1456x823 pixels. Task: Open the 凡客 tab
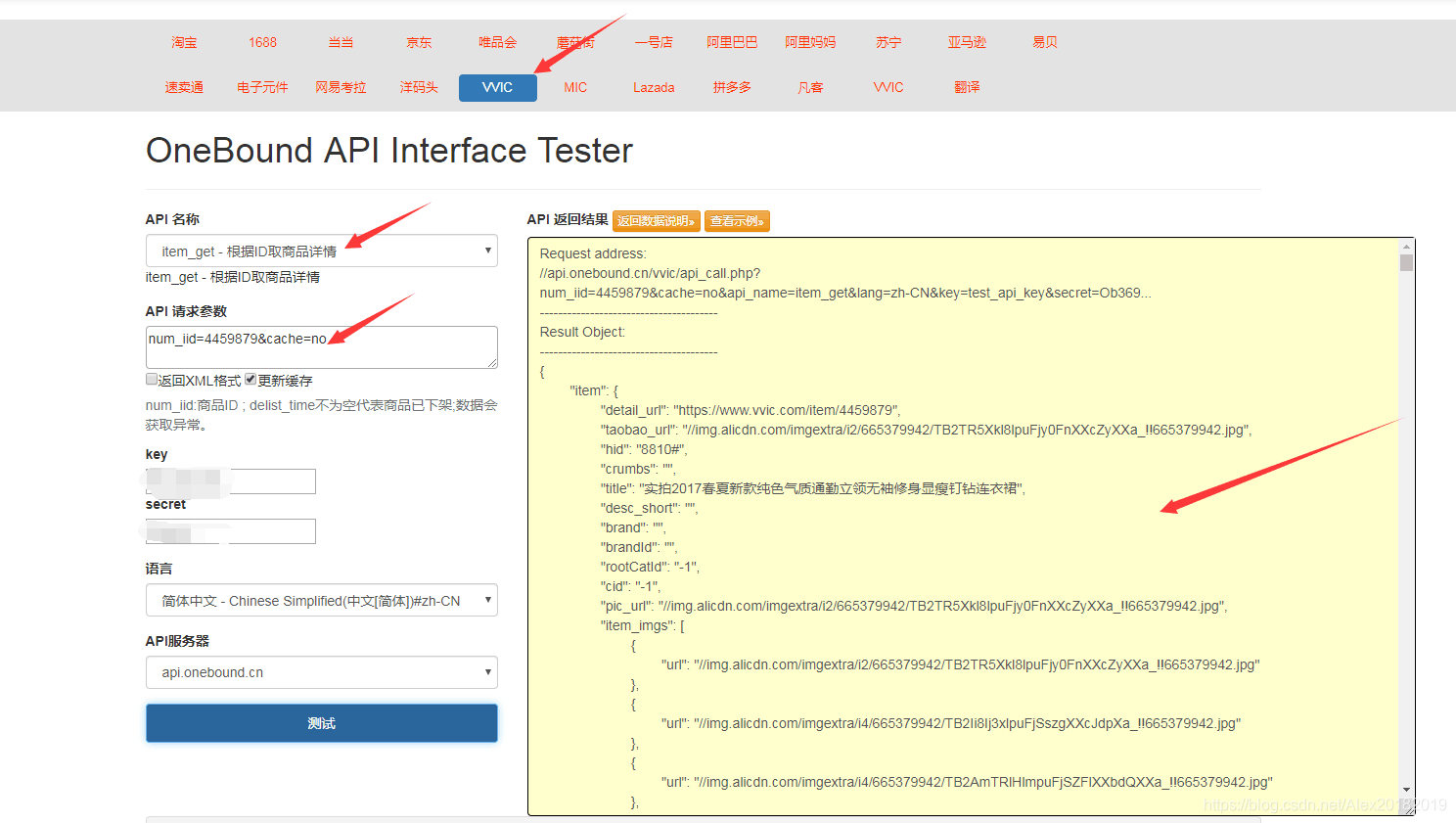pos(810,88)
